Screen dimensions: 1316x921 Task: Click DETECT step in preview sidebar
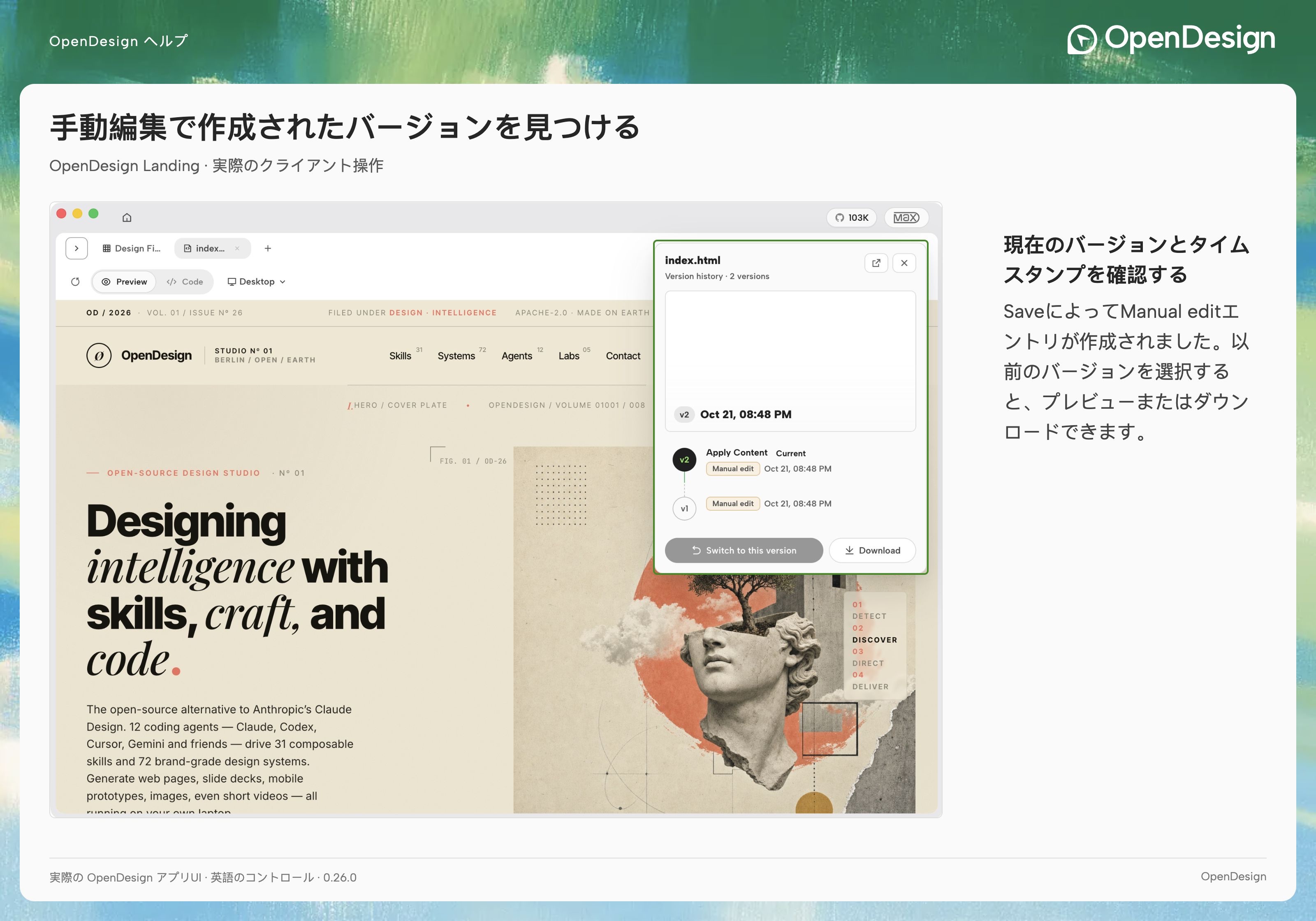pos(869,616)
